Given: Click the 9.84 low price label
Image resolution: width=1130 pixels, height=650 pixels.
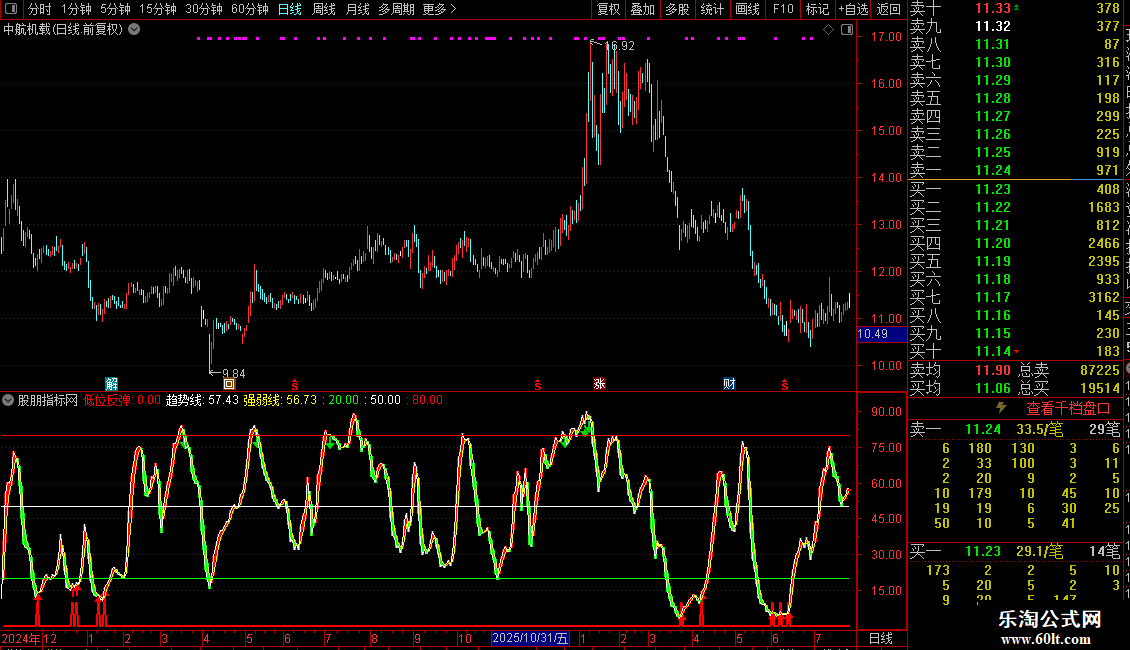Looking at the screenshot, I should [x=233, y=373].
